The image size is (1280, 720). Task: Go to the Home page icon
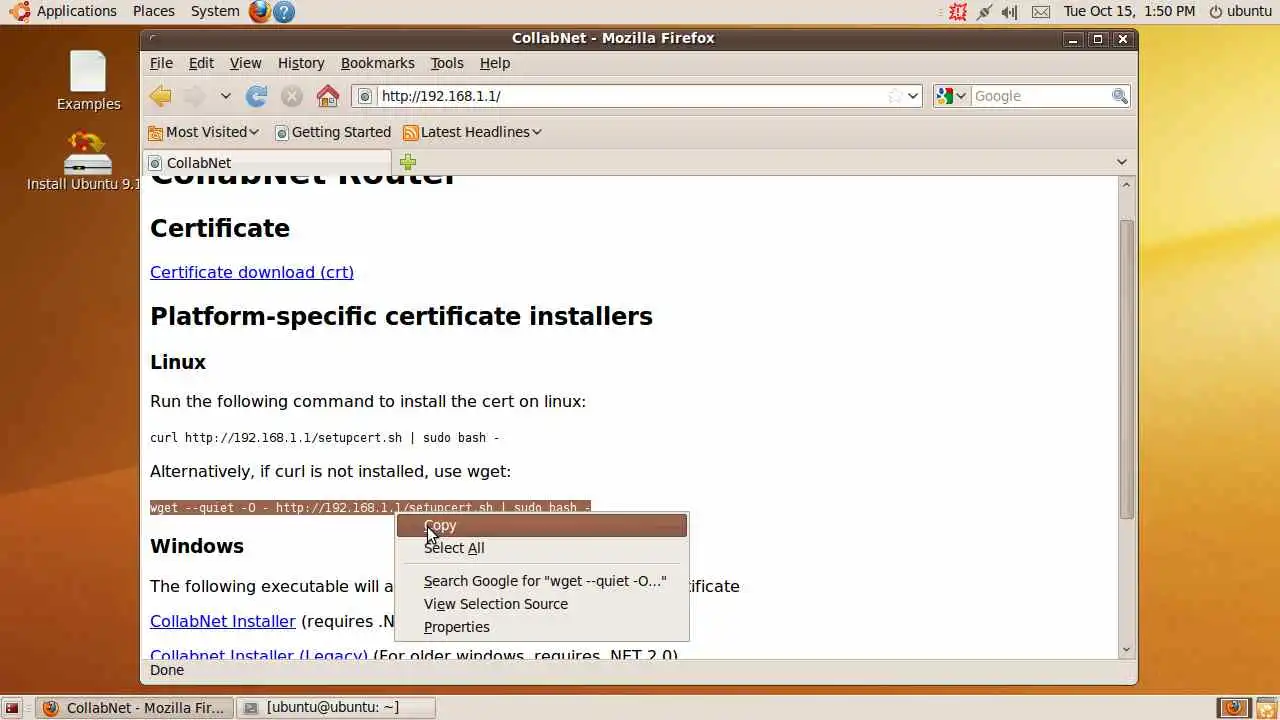pos(328,96)
